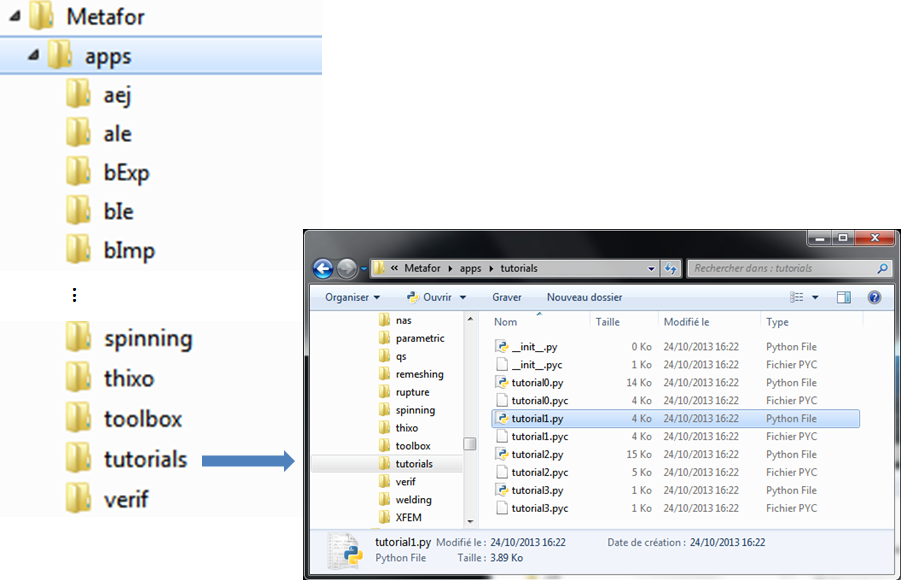Click the Metafor folder icon at tree top
This screenshot has height=580, width=902.
(41, 16)
